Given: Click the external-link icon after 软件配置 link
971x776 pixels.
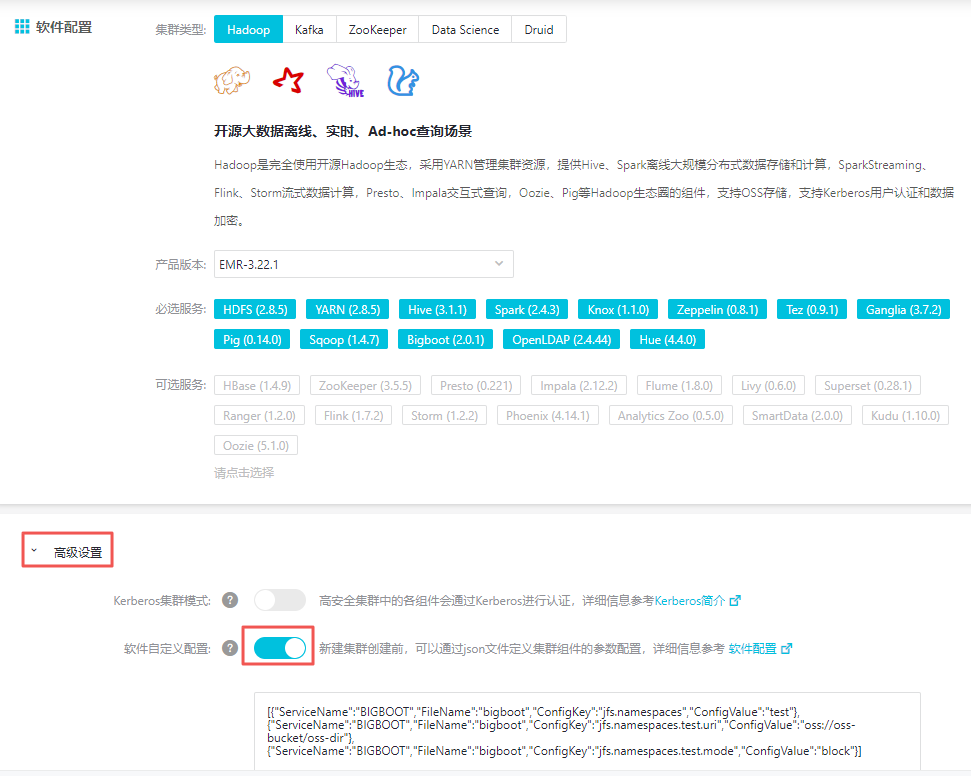Looking at the screenshot, I should [784, 648].
